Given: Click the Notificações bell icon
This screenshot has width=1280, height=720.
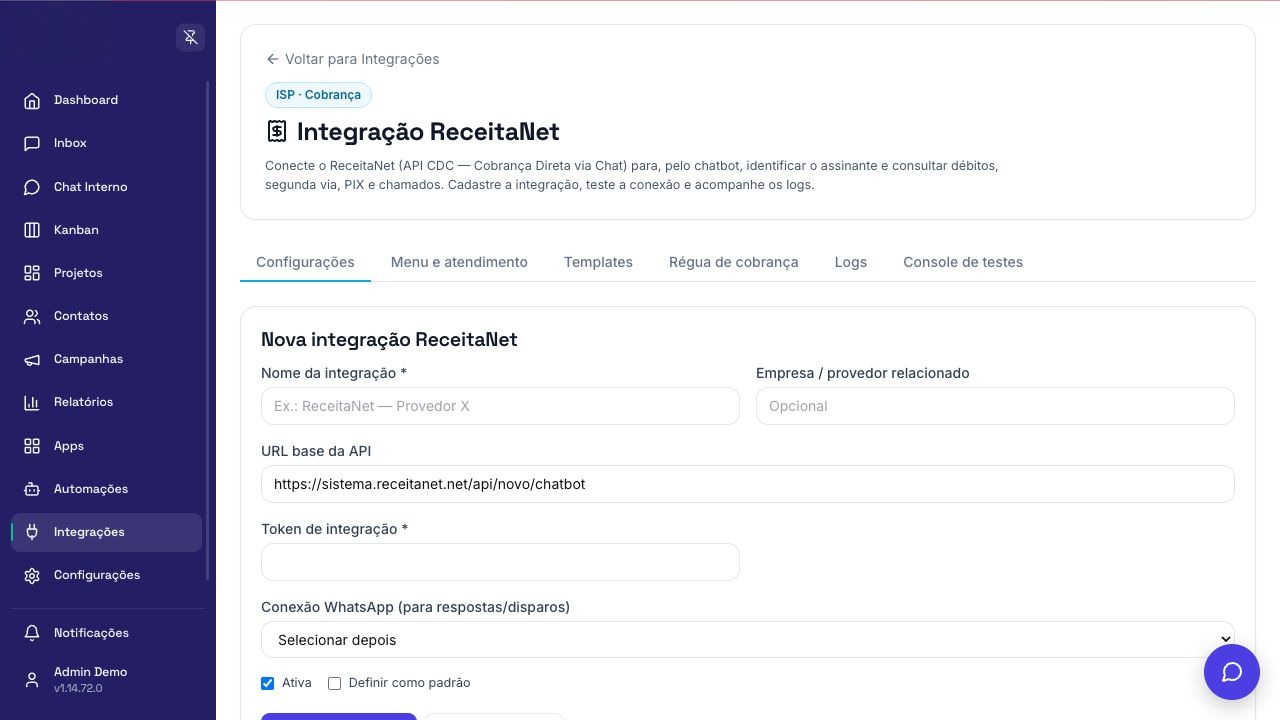Looking at the screenshot, I should (32, 633).
